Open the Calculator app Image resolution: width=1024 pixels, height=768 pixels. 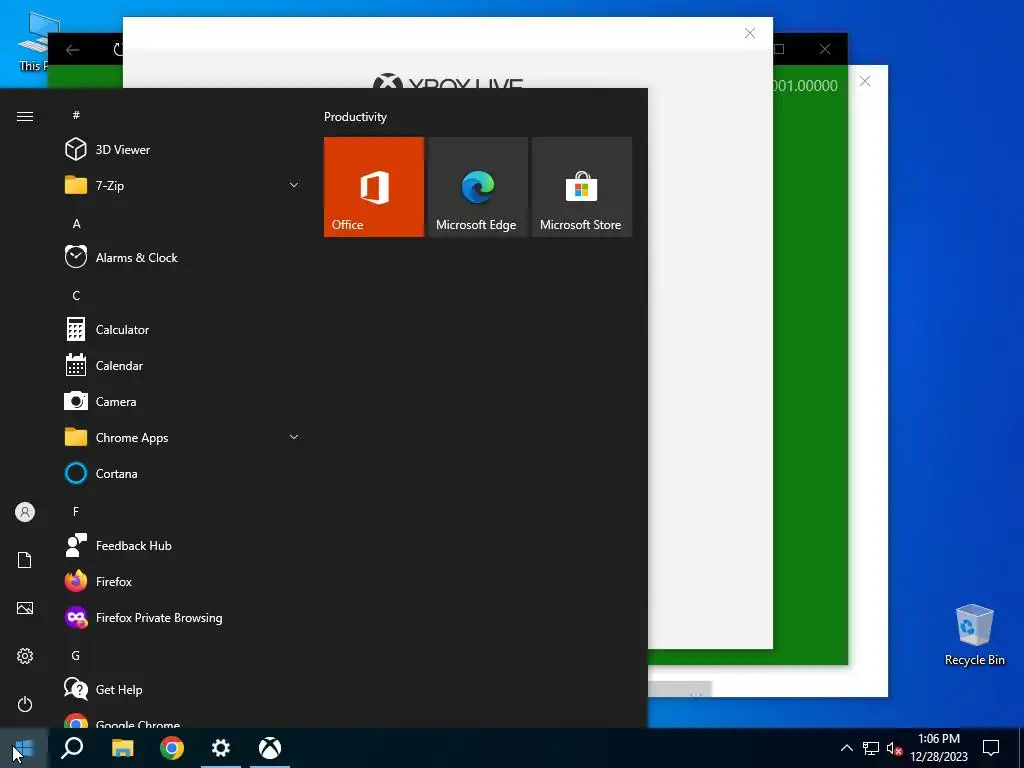(183, 330)
